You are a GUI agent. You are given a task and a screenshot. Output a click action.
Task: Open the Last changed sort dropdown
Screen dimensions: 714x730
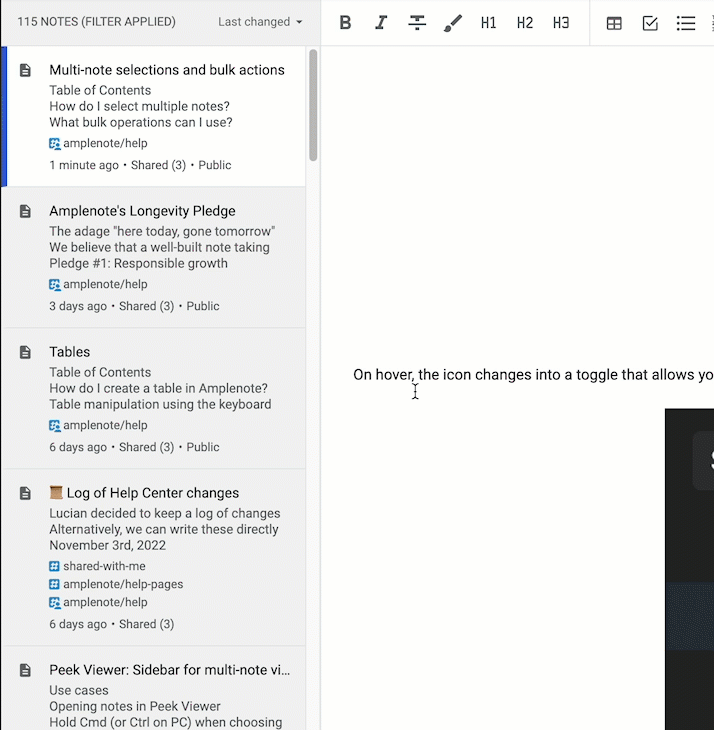click(260, 22)
